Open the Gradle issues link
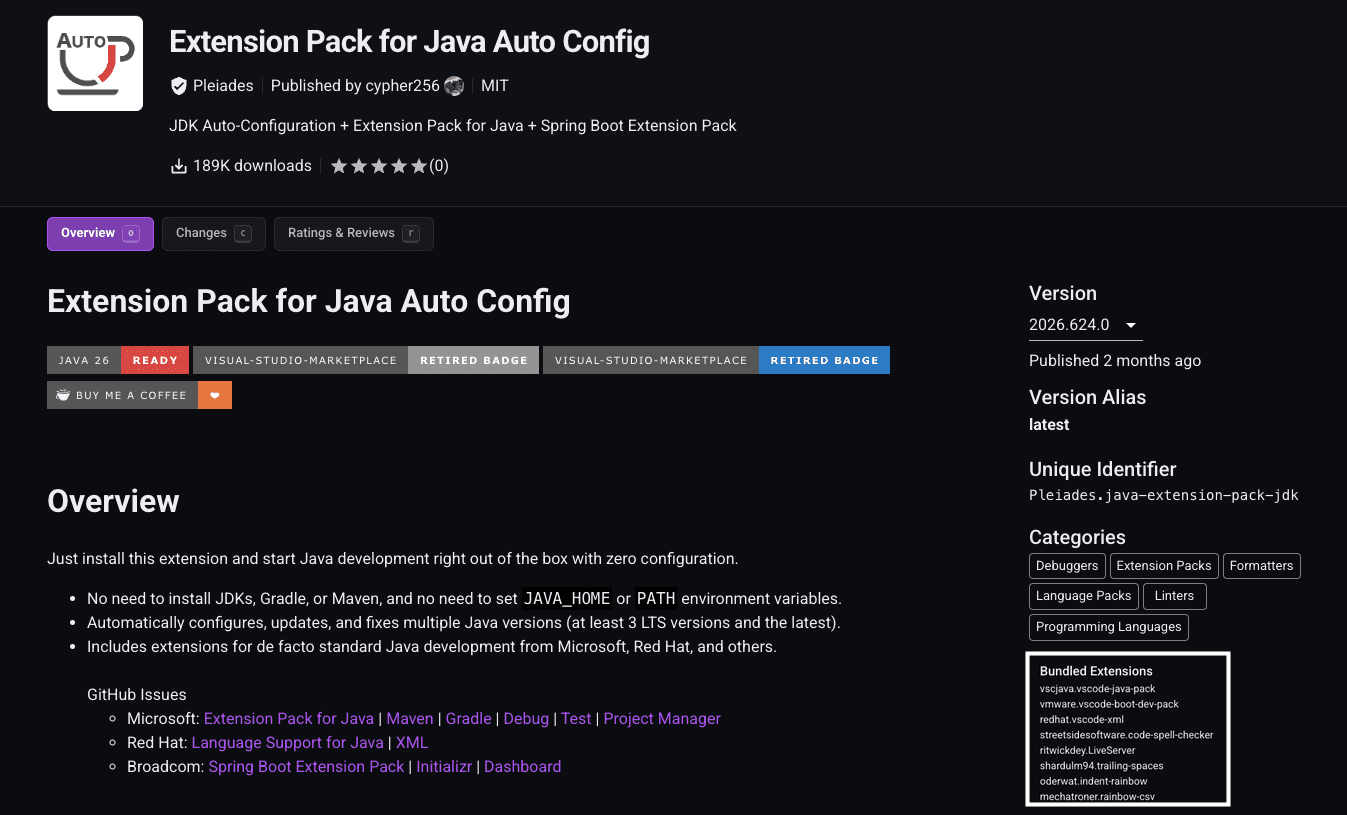This screenshot has height=815, width=1347. pos(469,719)
